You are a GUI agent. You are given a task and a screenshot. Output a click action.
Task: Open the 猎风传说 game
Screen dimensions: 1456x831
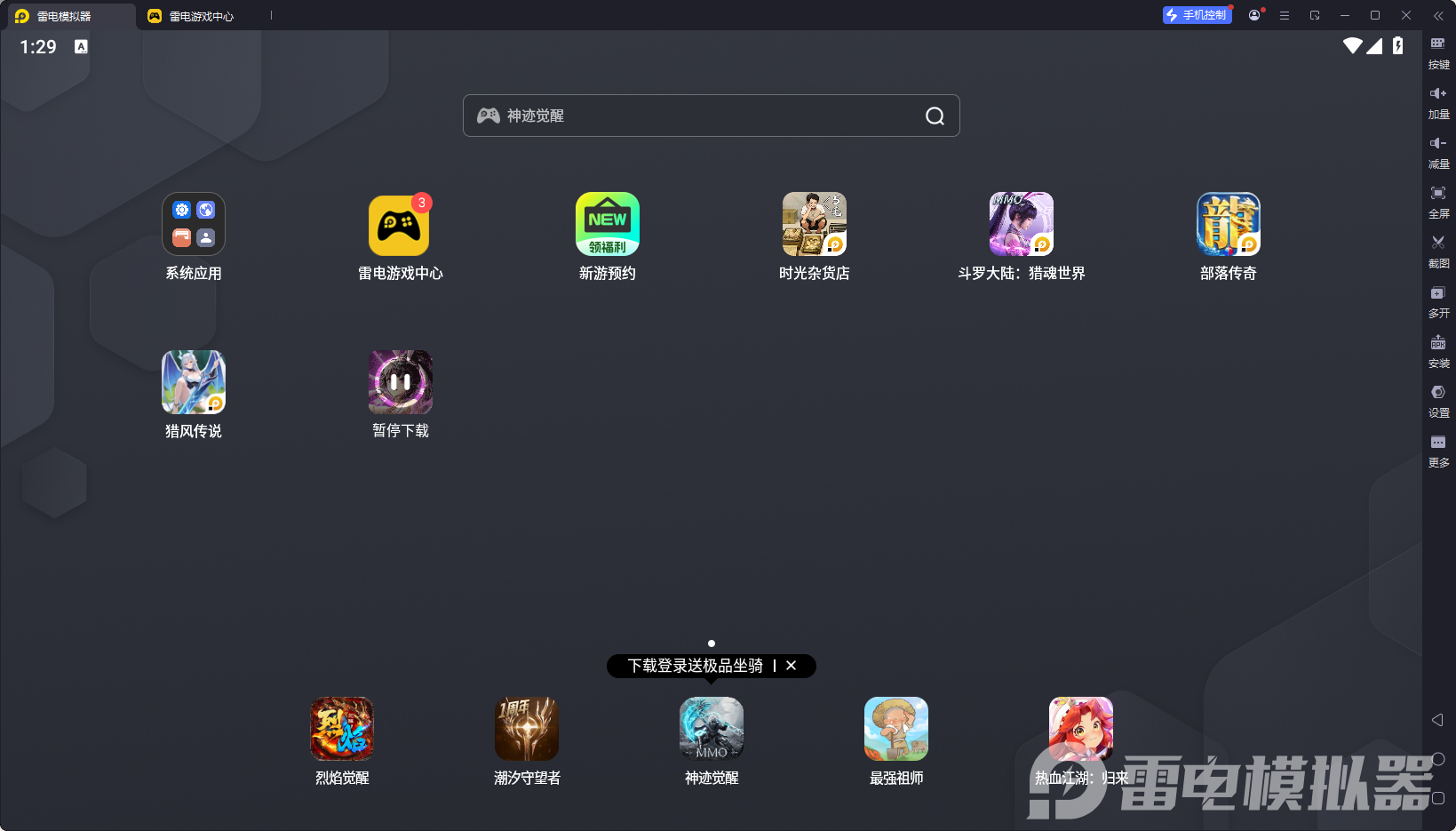[x=194, y=382]
